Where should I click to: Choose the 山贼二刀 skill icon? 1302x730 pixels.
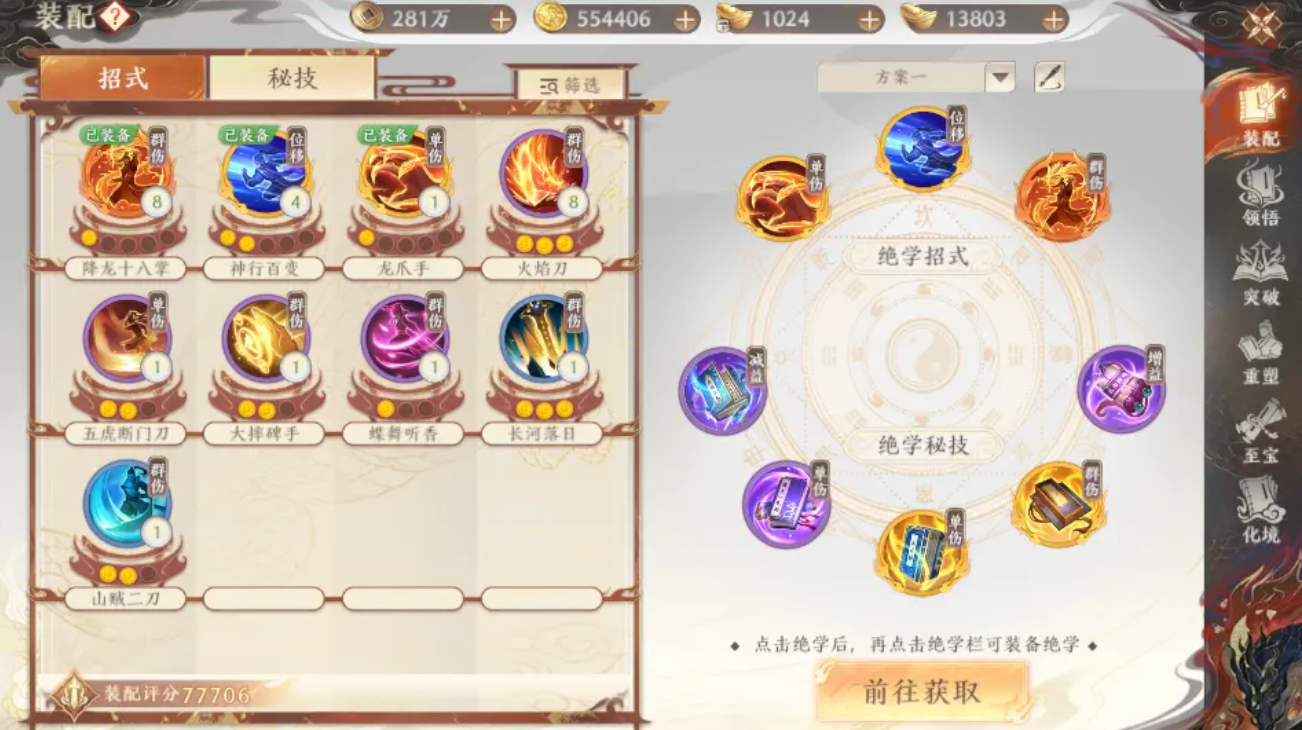pyautogui.click(x=127, y=504)
